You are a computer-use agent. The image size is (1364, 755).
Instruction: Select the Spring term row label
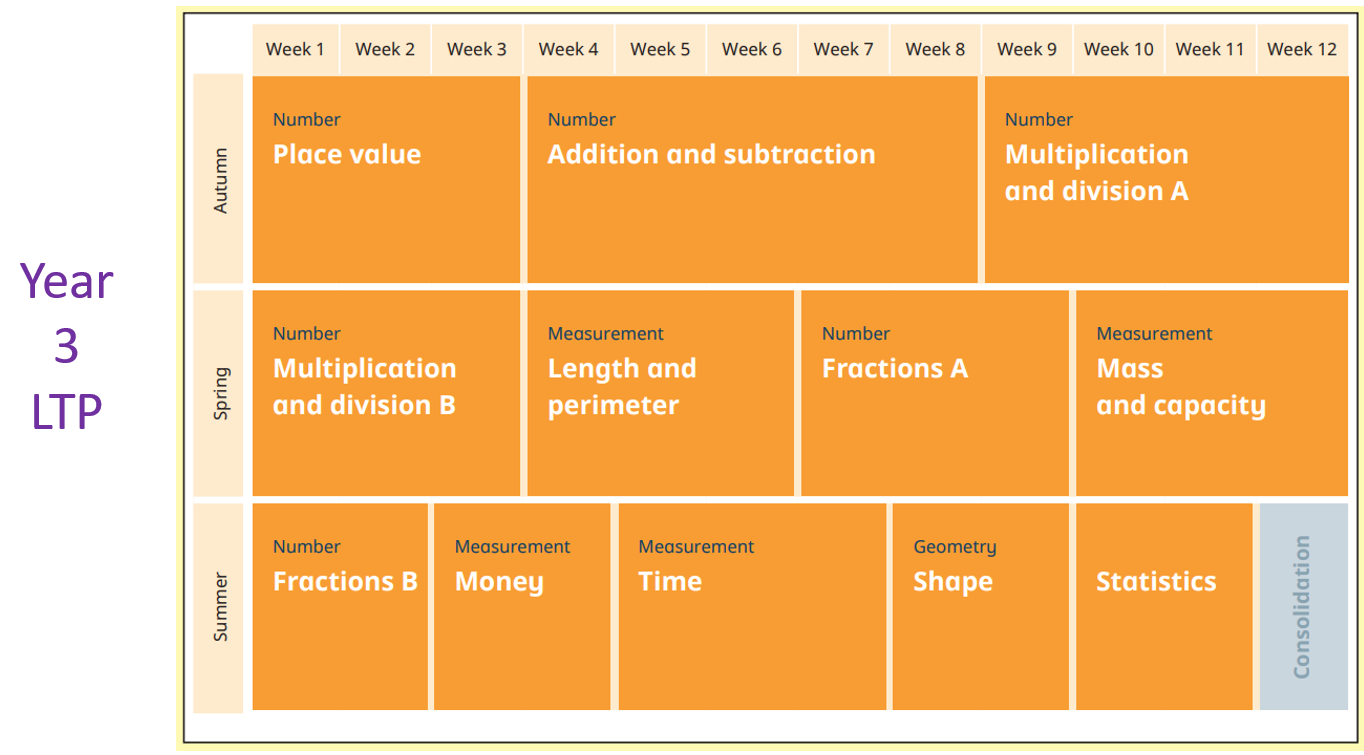tap(219, 393)
